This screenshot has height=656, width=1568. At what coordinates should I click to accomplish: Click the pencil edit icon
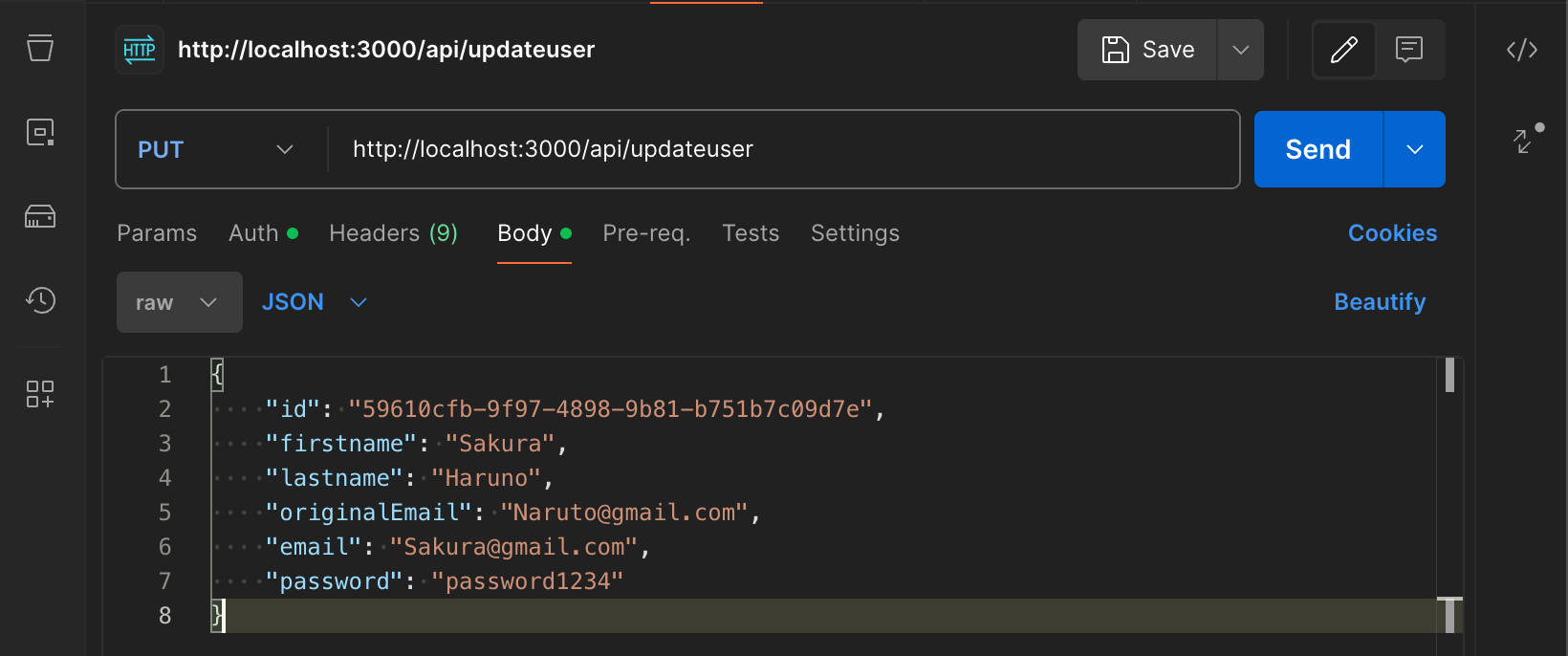point(1344,50)
